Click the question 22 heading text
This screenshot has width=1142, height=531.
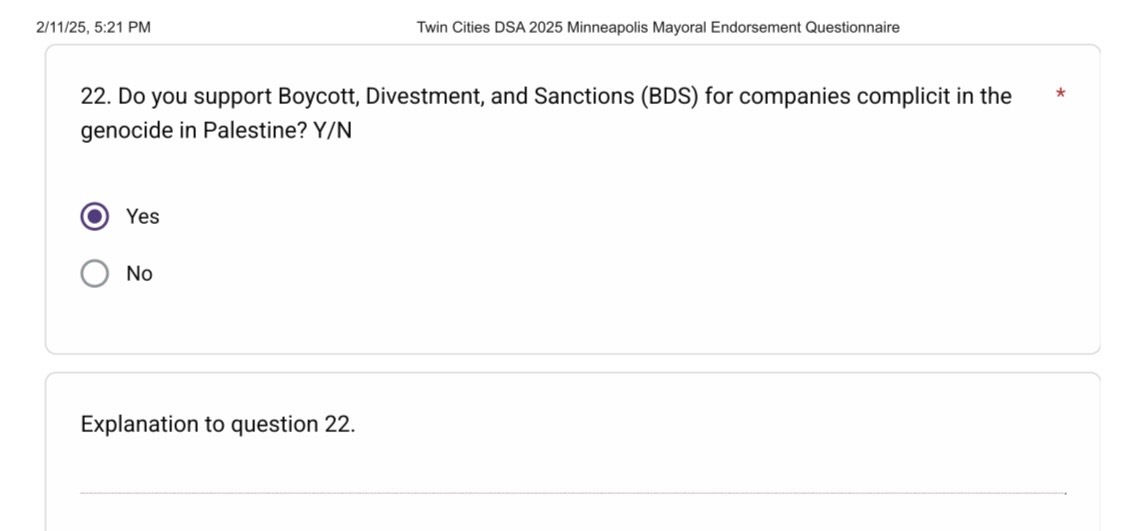coord(546,114)
